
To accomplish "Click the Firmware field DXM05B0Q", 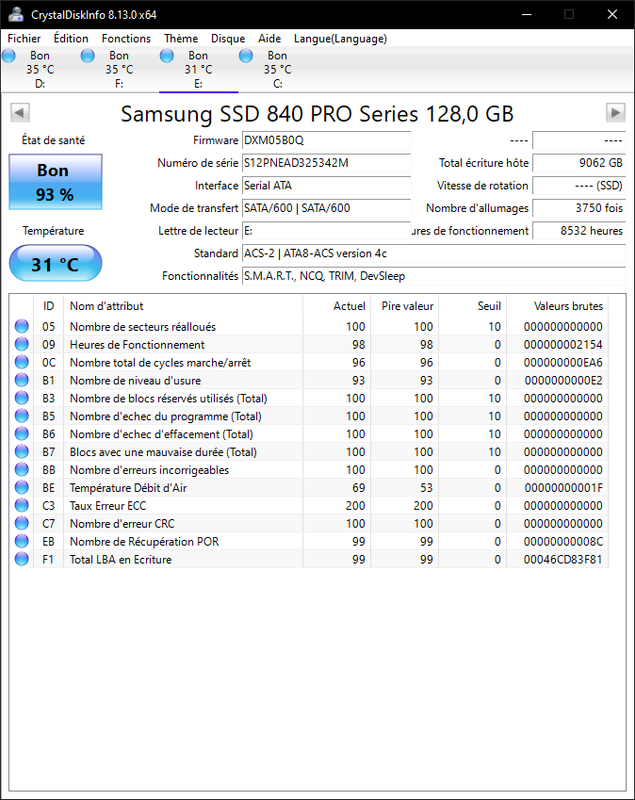I will coord(326,140).
